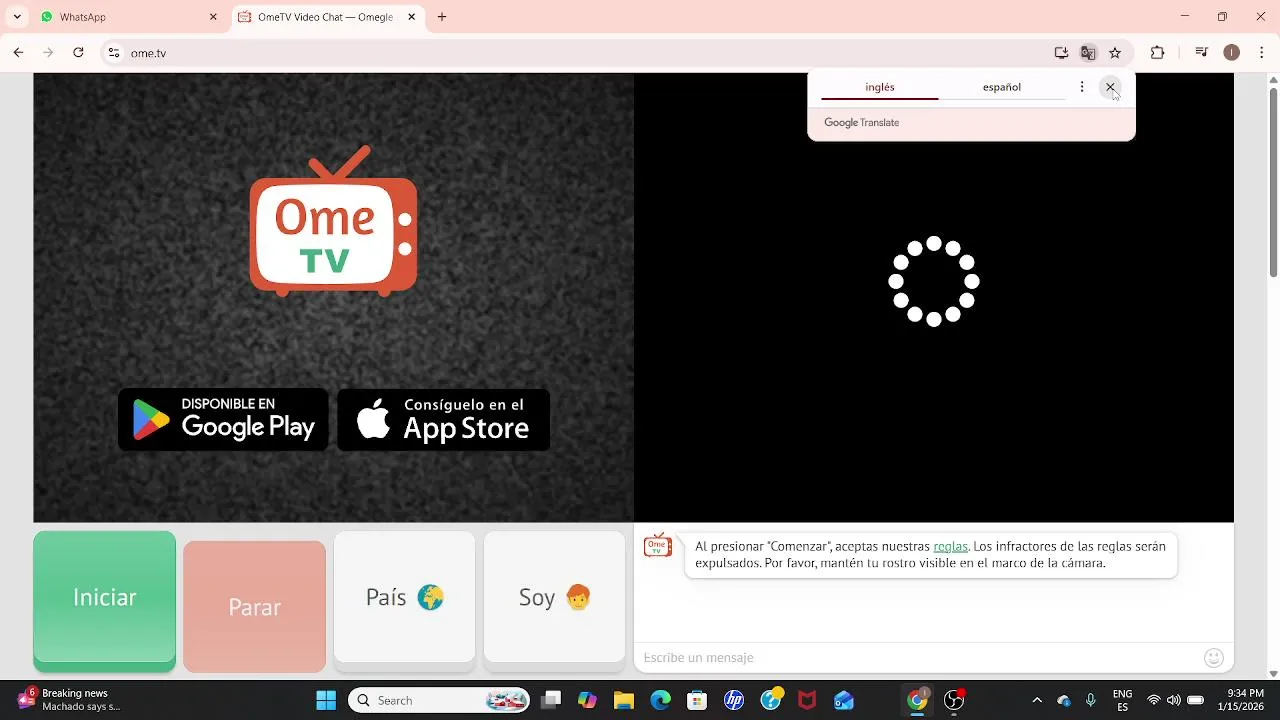
Task: Click the install app icon in address bar
Action: coord(1061,53)
